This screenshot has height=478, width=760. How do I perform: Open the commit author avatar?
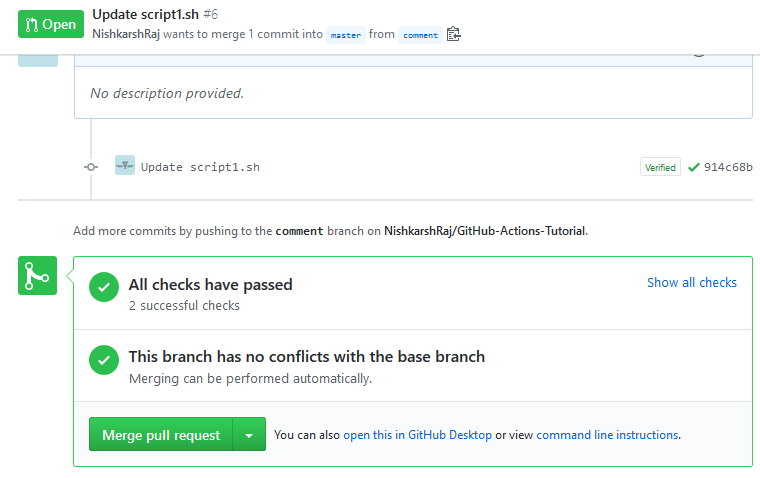point(125,165)
